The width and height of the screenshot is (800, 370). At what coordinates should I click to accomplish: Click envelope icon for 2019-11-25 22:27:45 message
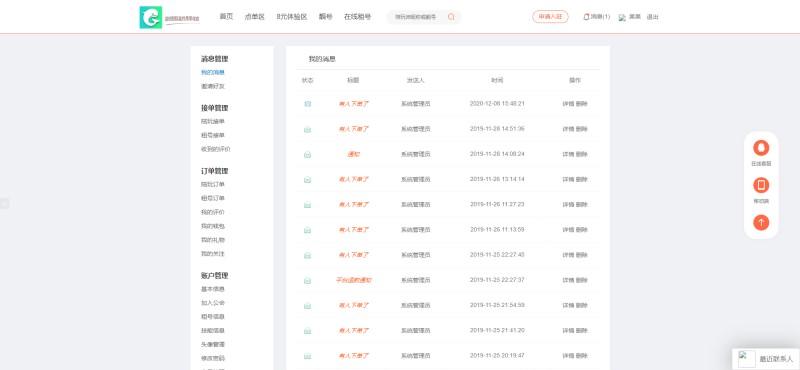(x=307, y=255)
